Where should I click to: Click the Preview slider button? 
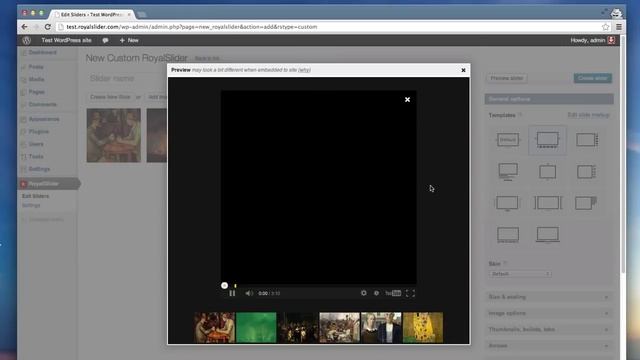point(507,78)
